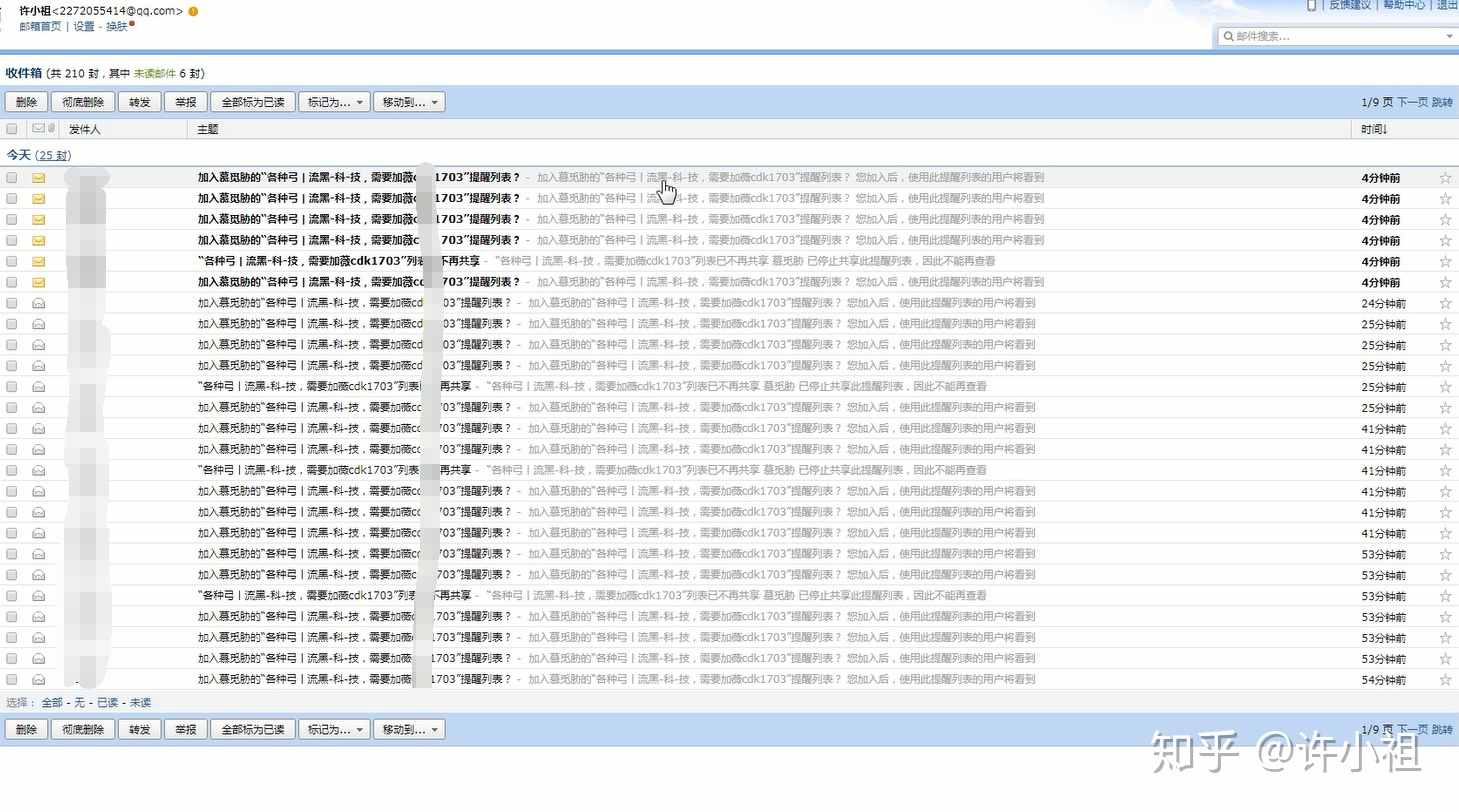The image size is (1459, 812).
Task: Star the unread 列表已不再共享 mail from 4分钟前
Action: pos(1445,262)
